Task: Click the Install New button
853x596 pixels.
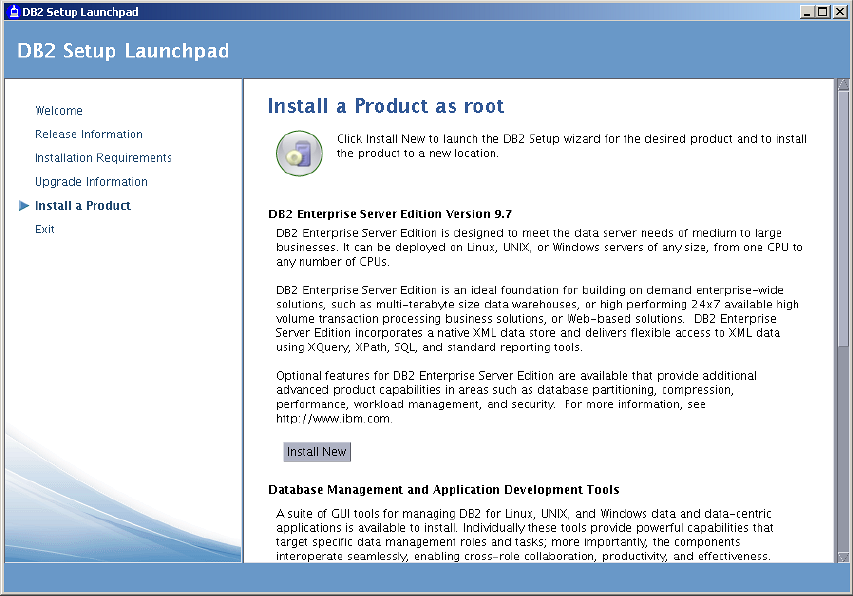Action: (316, 451)
